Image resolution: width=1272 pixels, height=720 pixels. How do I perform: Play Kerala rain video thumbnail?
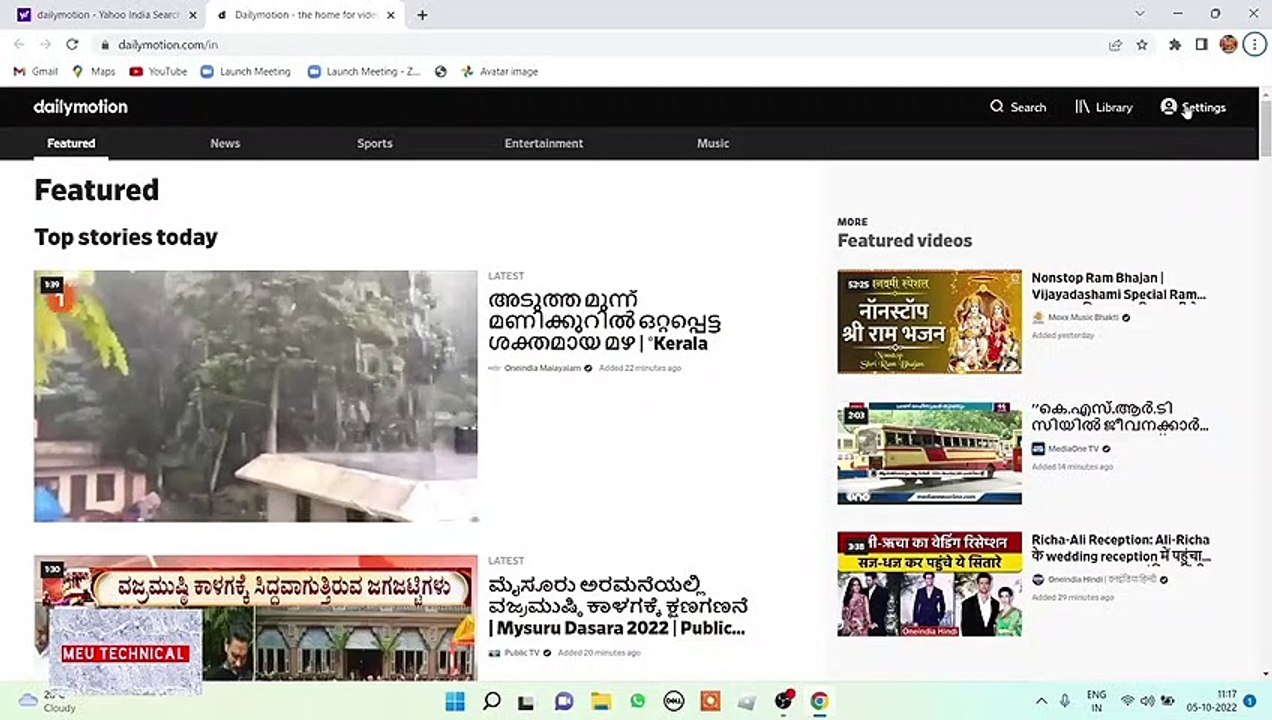click(x=255, y=396)
